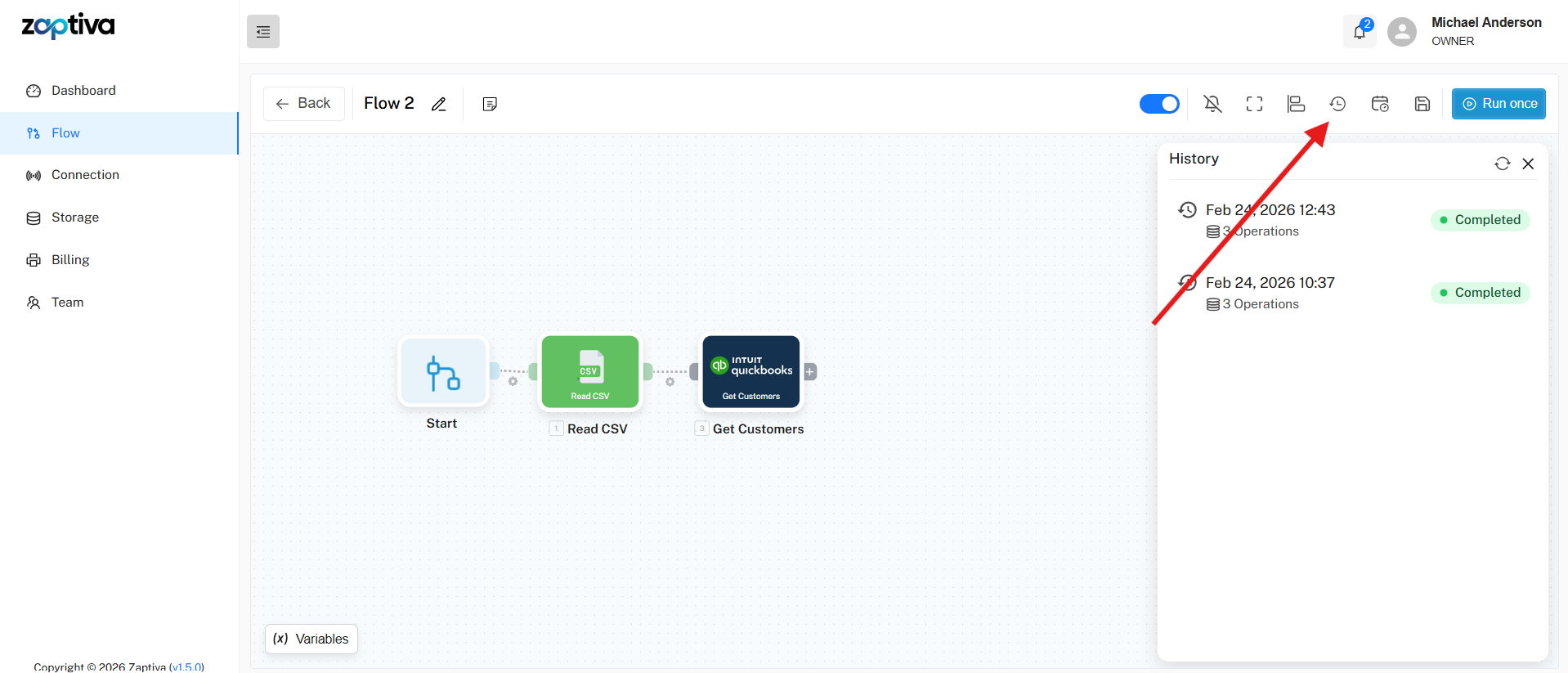Click the run history clock icon
The height and width of the screenshot is (673, 1568).
pyautogui.click(x=1337, y=104)
